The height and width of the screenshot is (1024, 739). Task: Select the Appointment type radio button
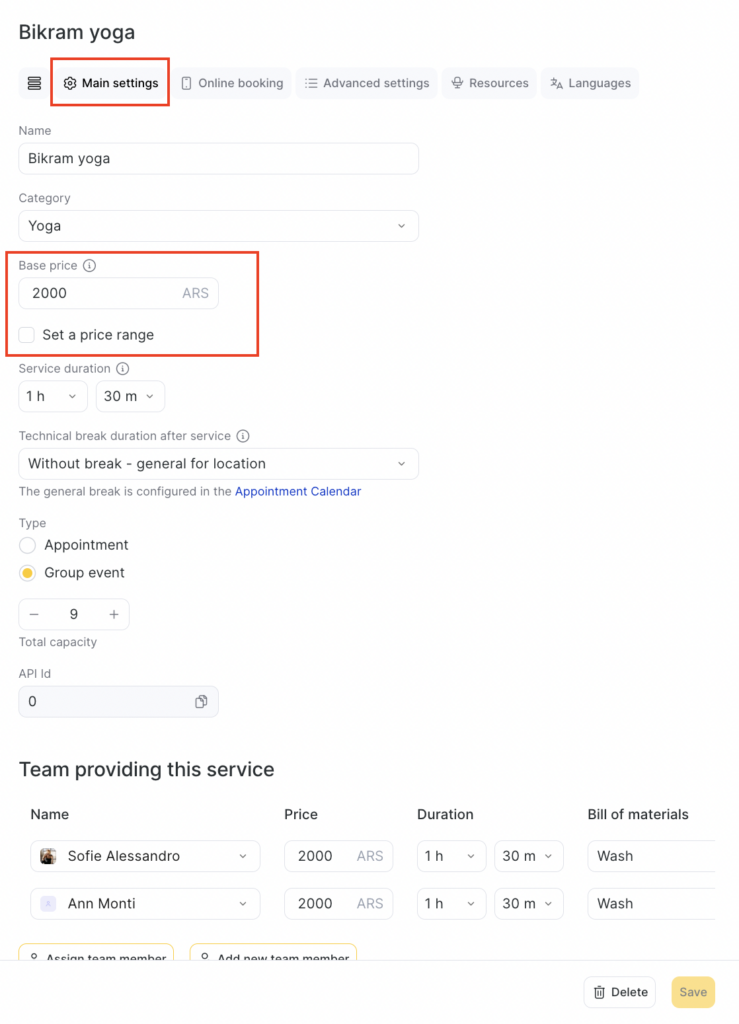point(28,545)
